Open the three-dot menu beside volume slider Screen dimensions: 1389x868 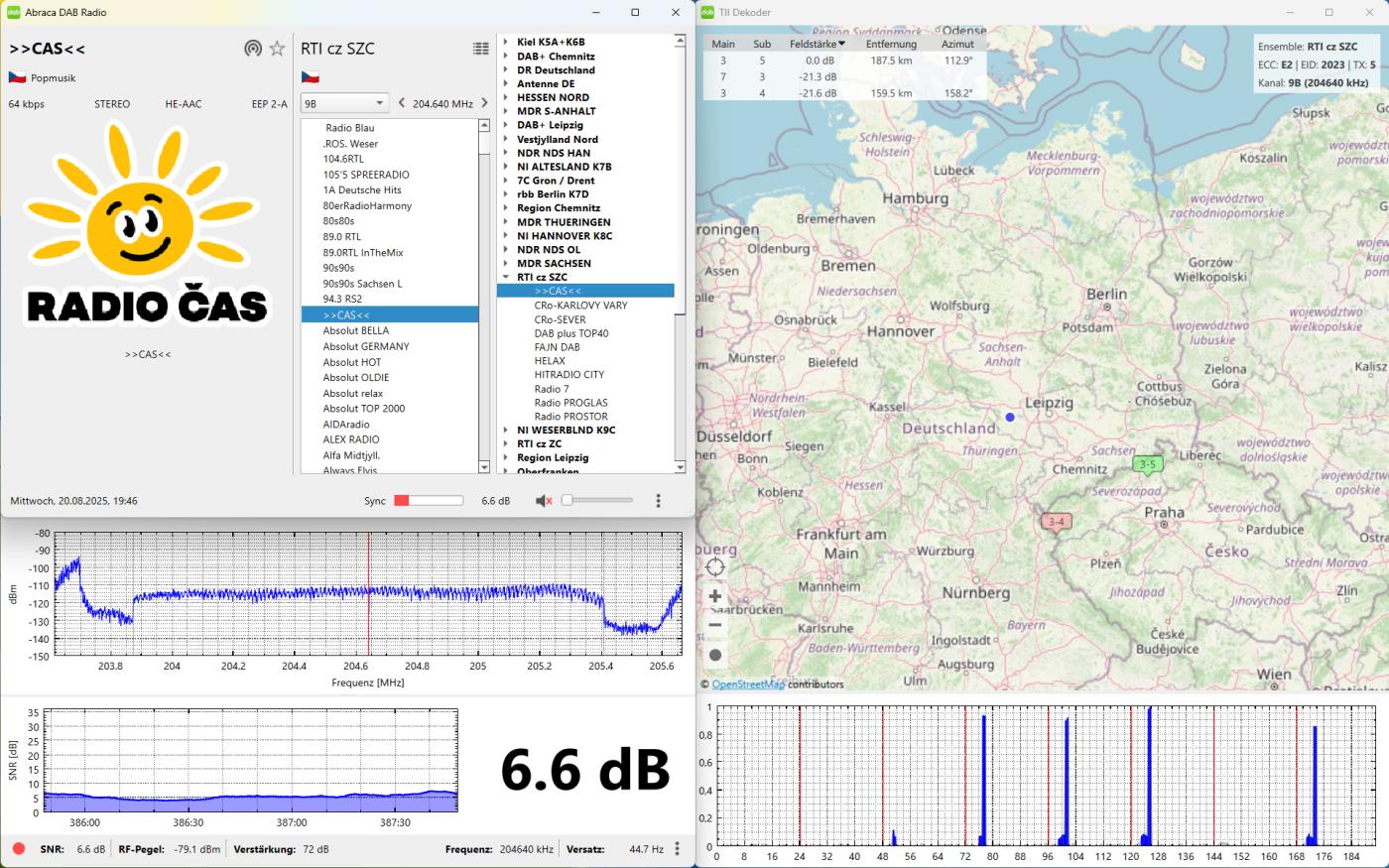(x=658, y=501)
